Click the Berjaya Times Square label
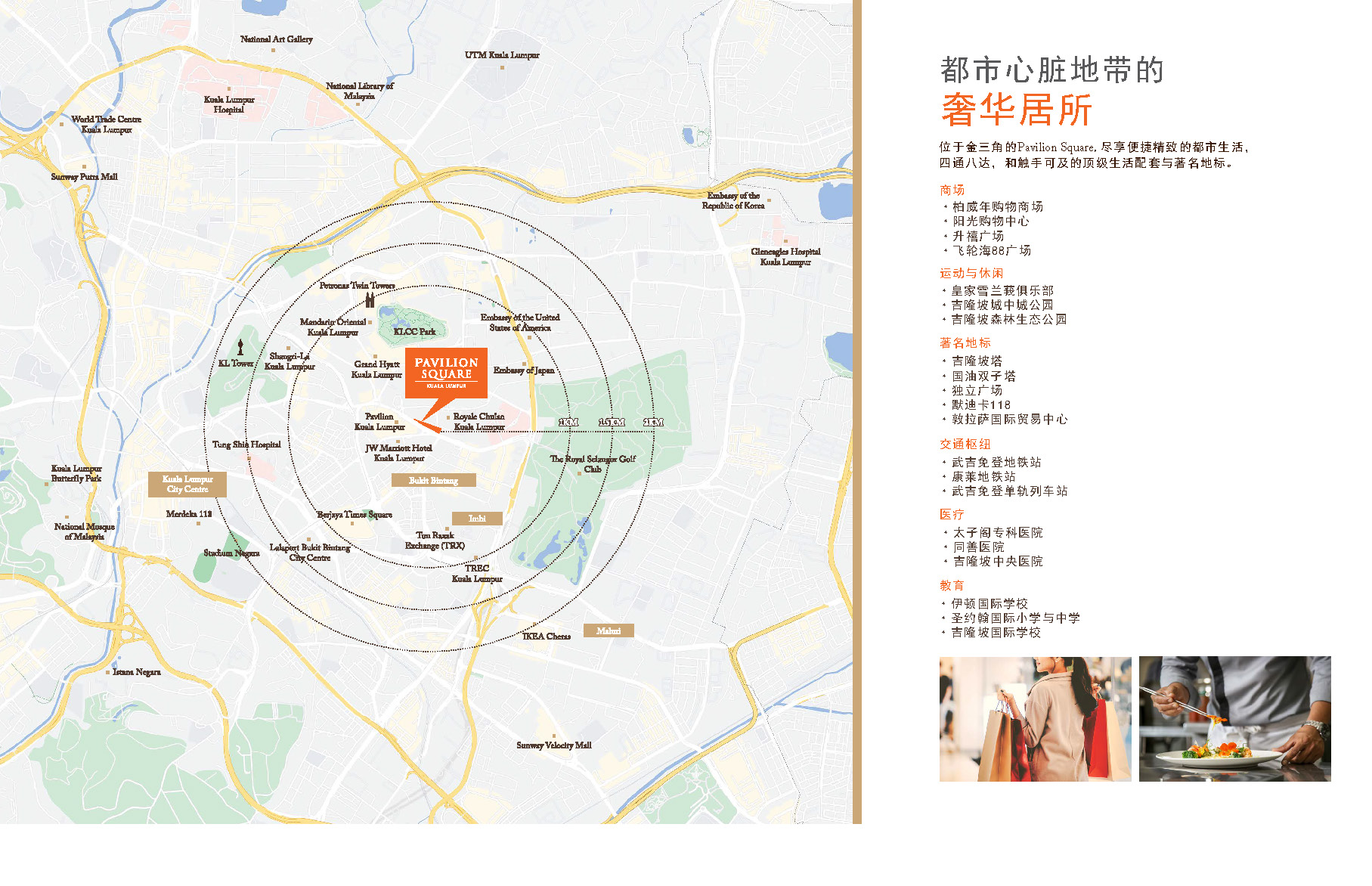 tap(355, 515)
